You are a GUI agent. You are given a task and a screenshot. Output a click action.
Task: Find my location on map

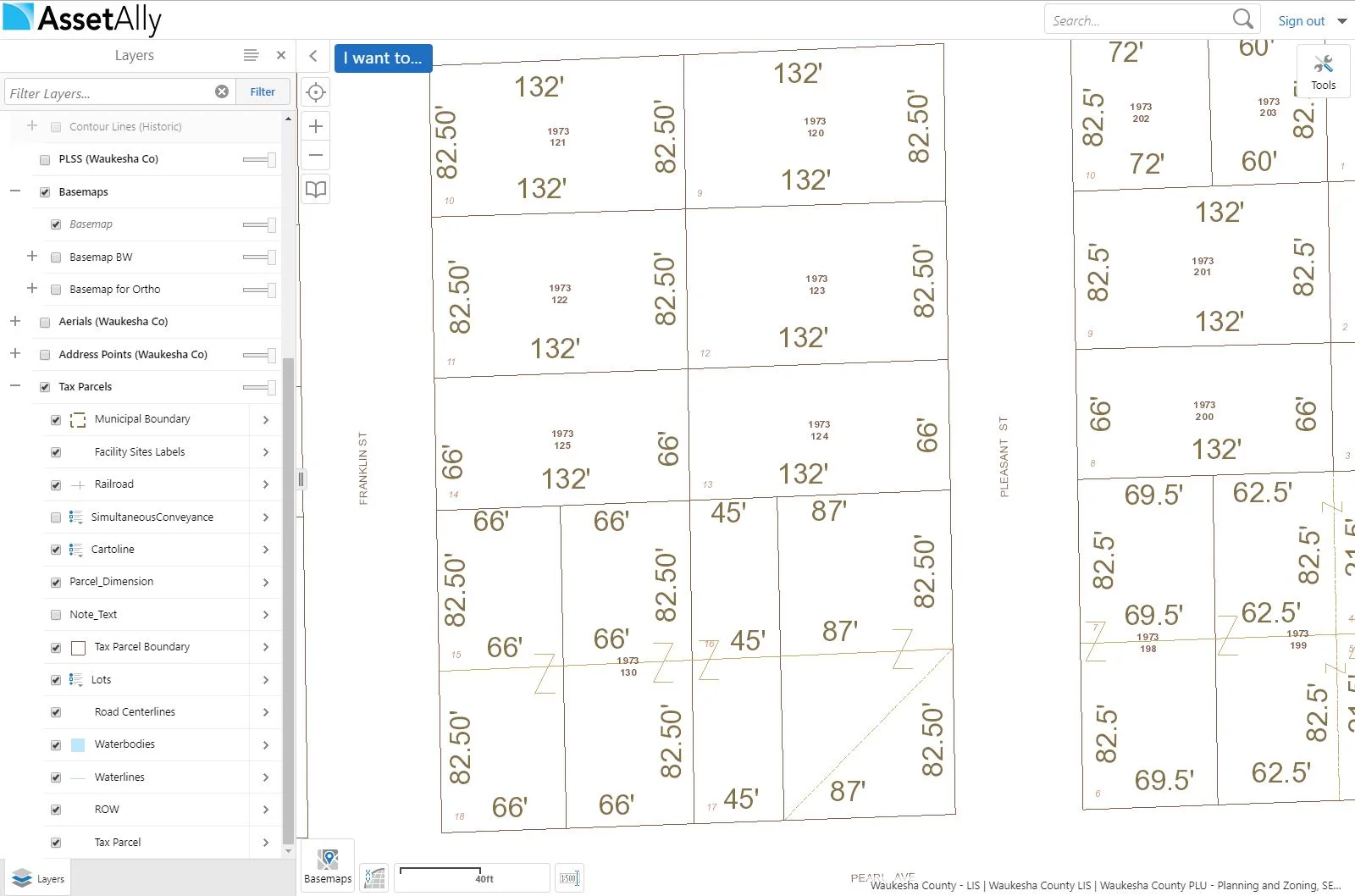pos(316,92)
